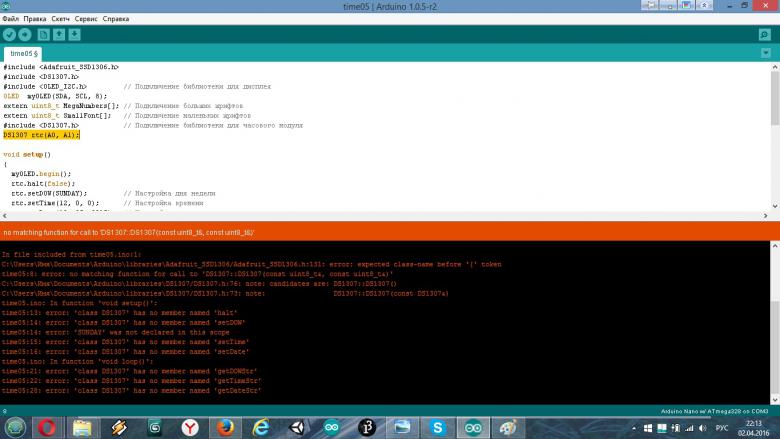Viewport: 780px width, 439px height.
Task: Click the editor scrollbar down arrow
Action: pos(775,206)
